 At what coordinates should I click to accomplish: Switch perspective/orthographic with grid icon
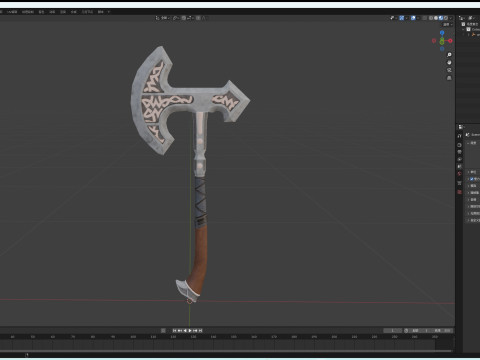449,78
